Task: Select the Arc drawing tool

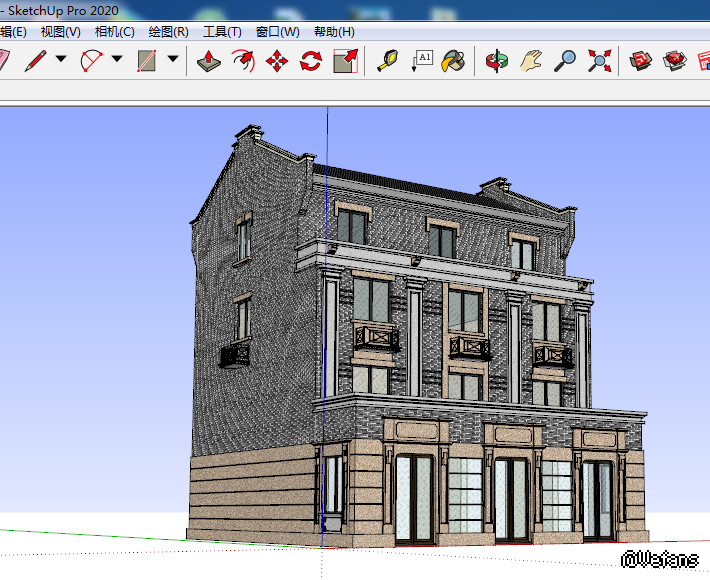Action: click(92, 60)
